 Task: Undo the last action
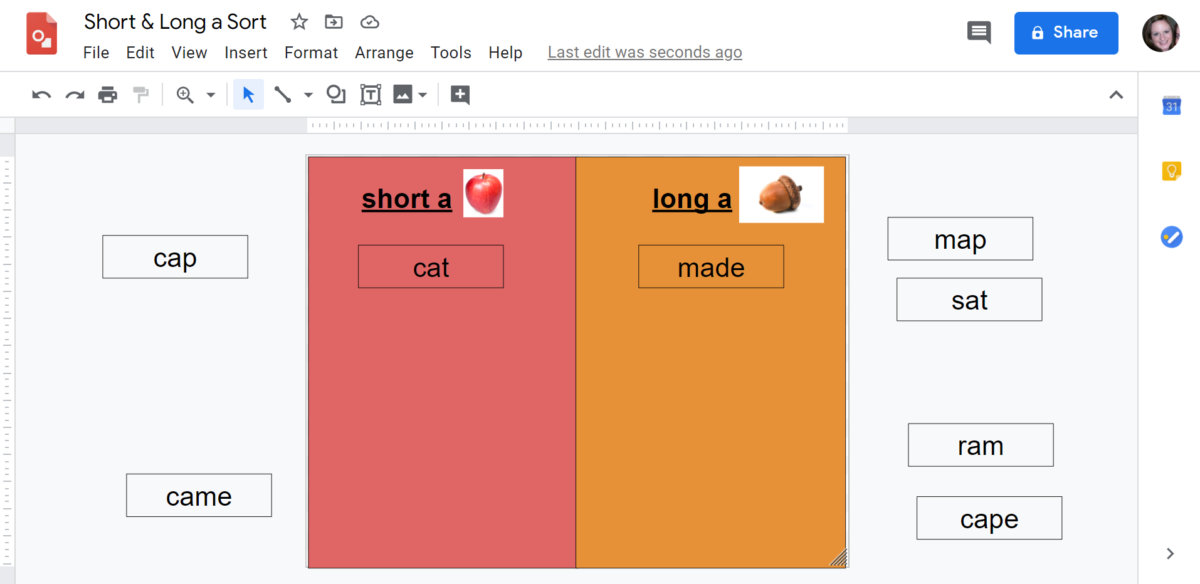coord(41,95)
